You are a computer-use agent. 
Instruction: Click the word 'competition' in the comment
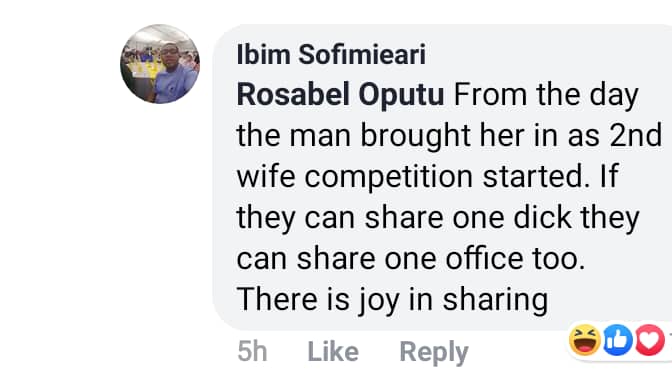coord(388,177)
